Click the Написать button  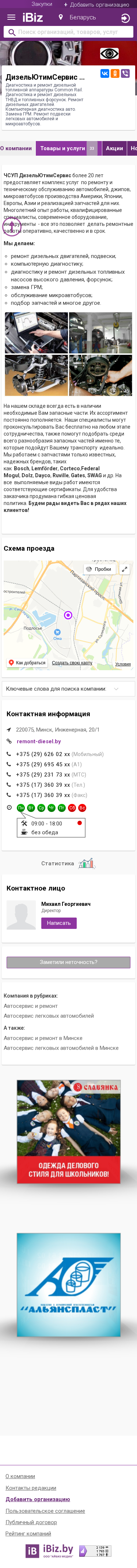coord(59,923)
